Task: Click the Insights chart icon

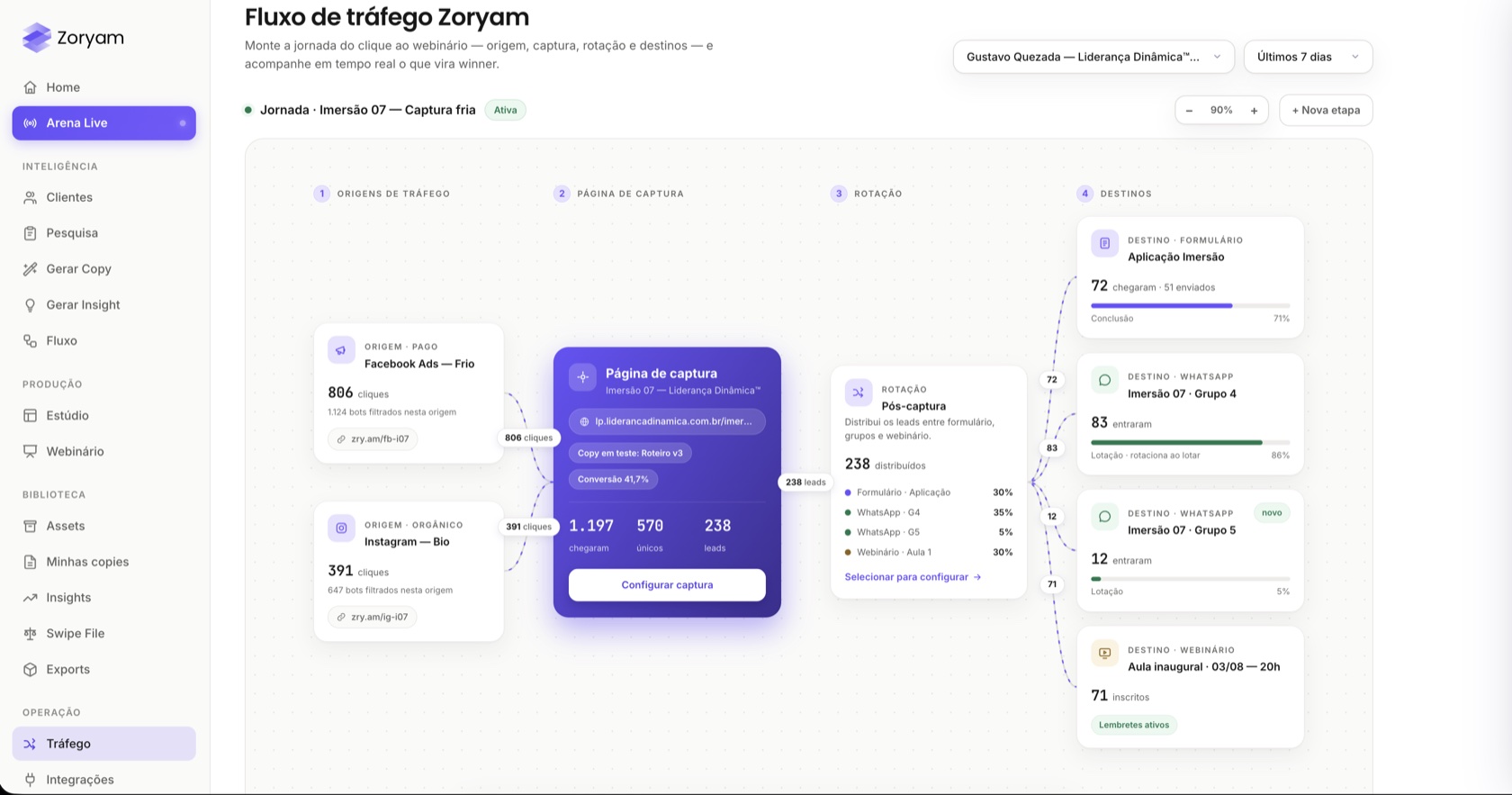Action: 31,598
